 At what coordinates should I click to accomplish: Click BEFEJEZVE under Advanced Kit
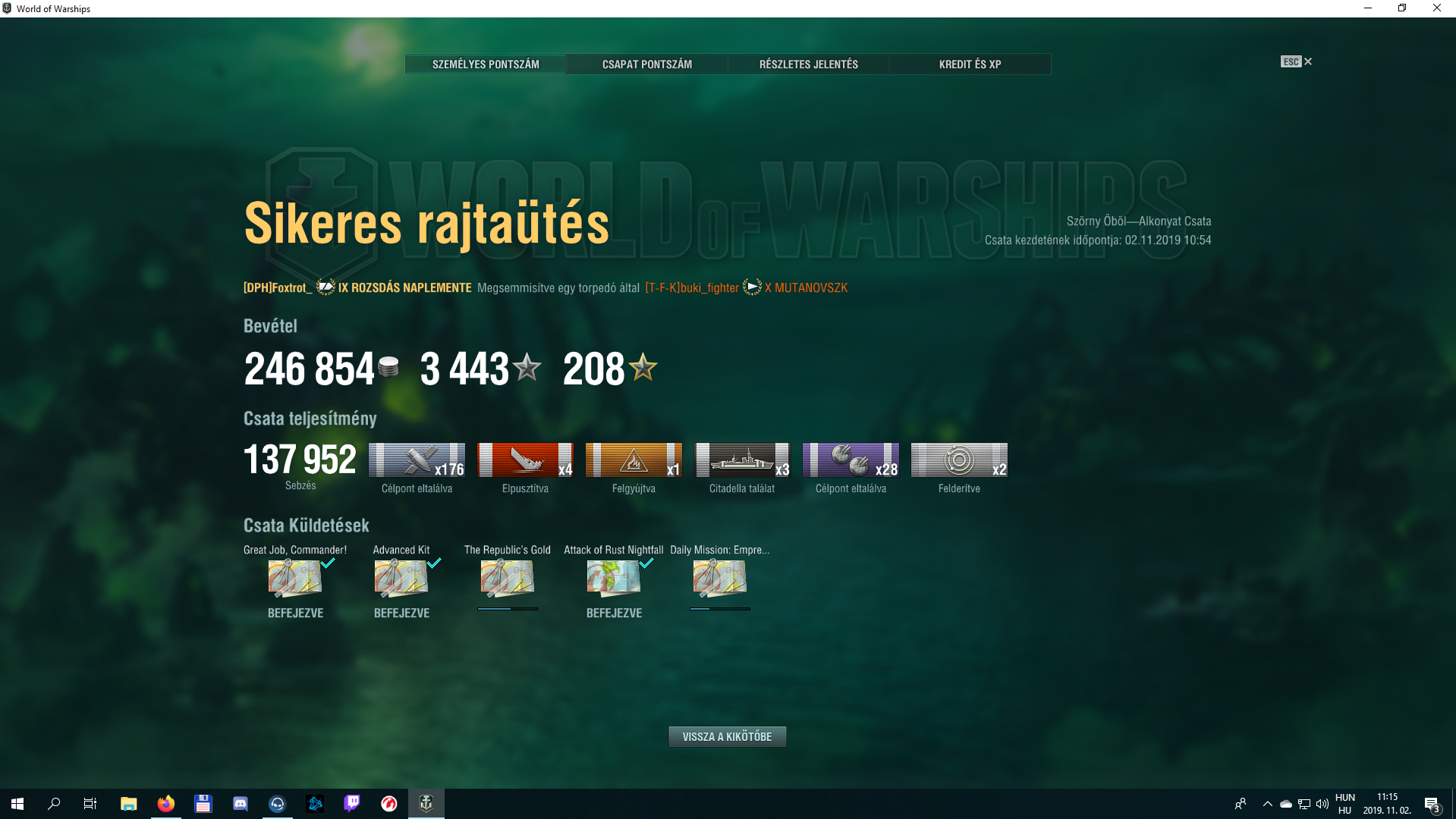tap(401, 613)
